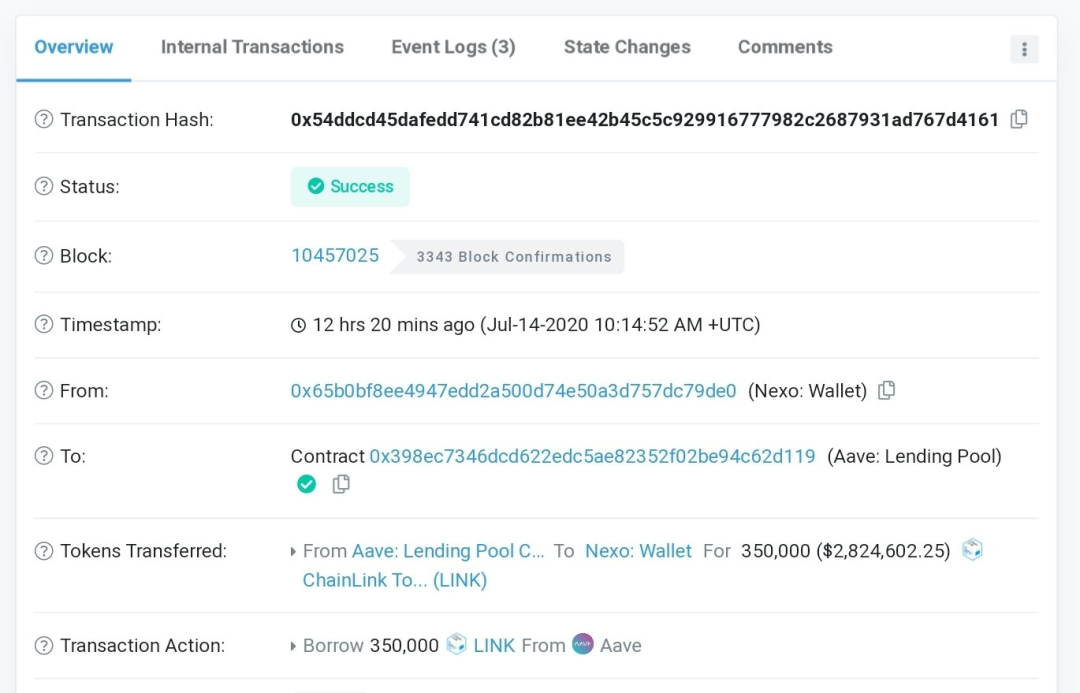The height and width of the screenshot is (693, 1080).
Task: Open the help tooltip beside Transaction Hash
Action: pyautogui.click(x=42, y=119)
